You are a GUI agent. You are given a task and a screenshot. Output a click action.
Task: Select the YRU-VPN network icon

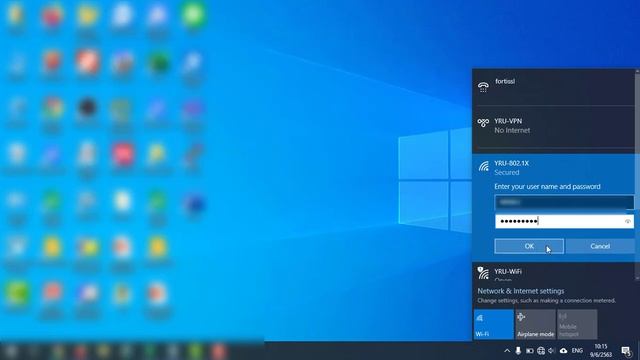point(483,122)
